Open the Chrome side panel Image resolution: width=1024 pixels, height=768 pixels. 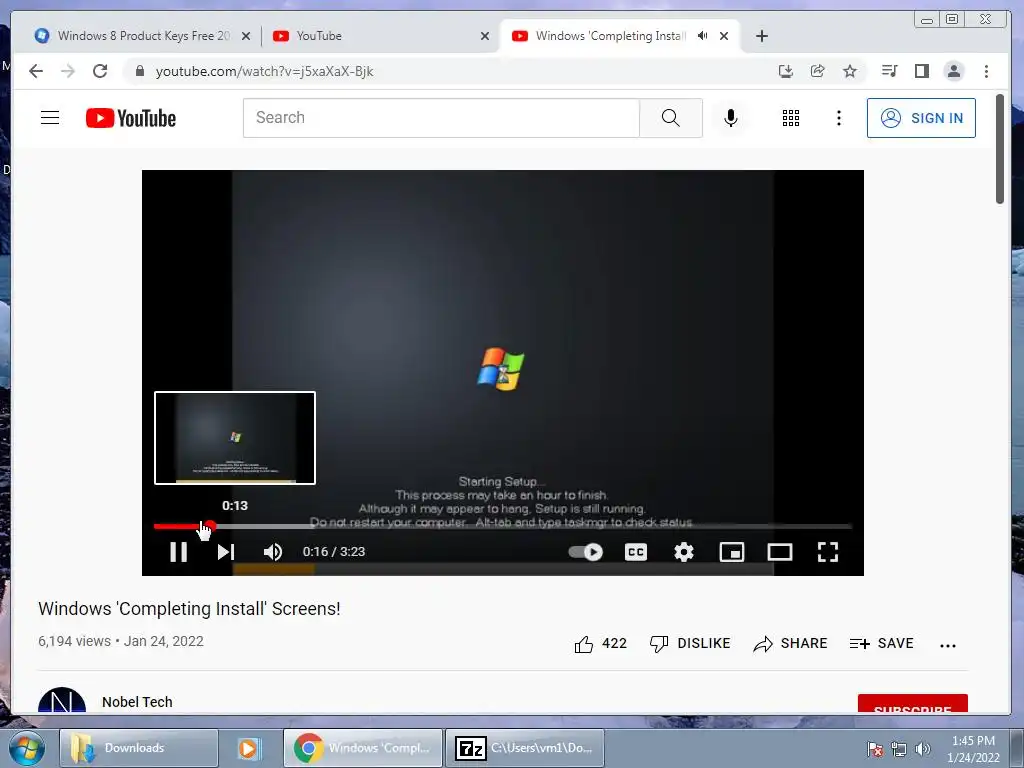point(921,71)
